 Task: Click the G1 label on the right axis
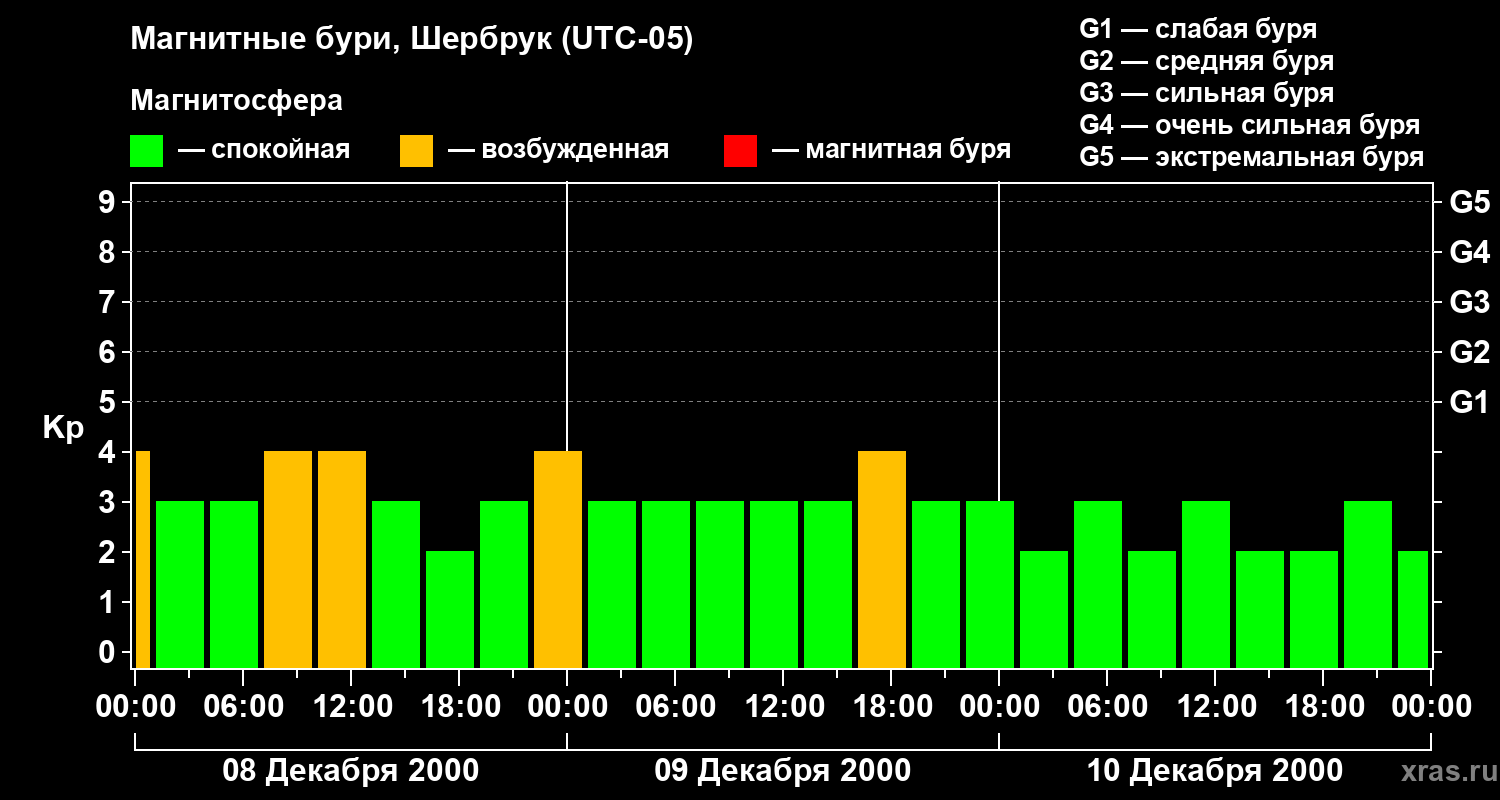(1469, 402)
